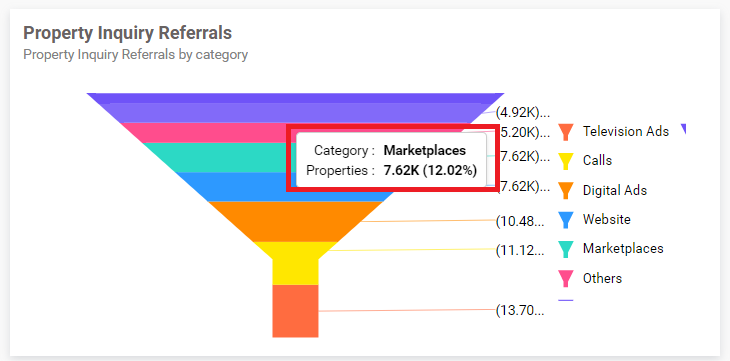Click the Property Inquiry Referrals title
The width and height of the screenshot is (730, 361).
[128, 33]
